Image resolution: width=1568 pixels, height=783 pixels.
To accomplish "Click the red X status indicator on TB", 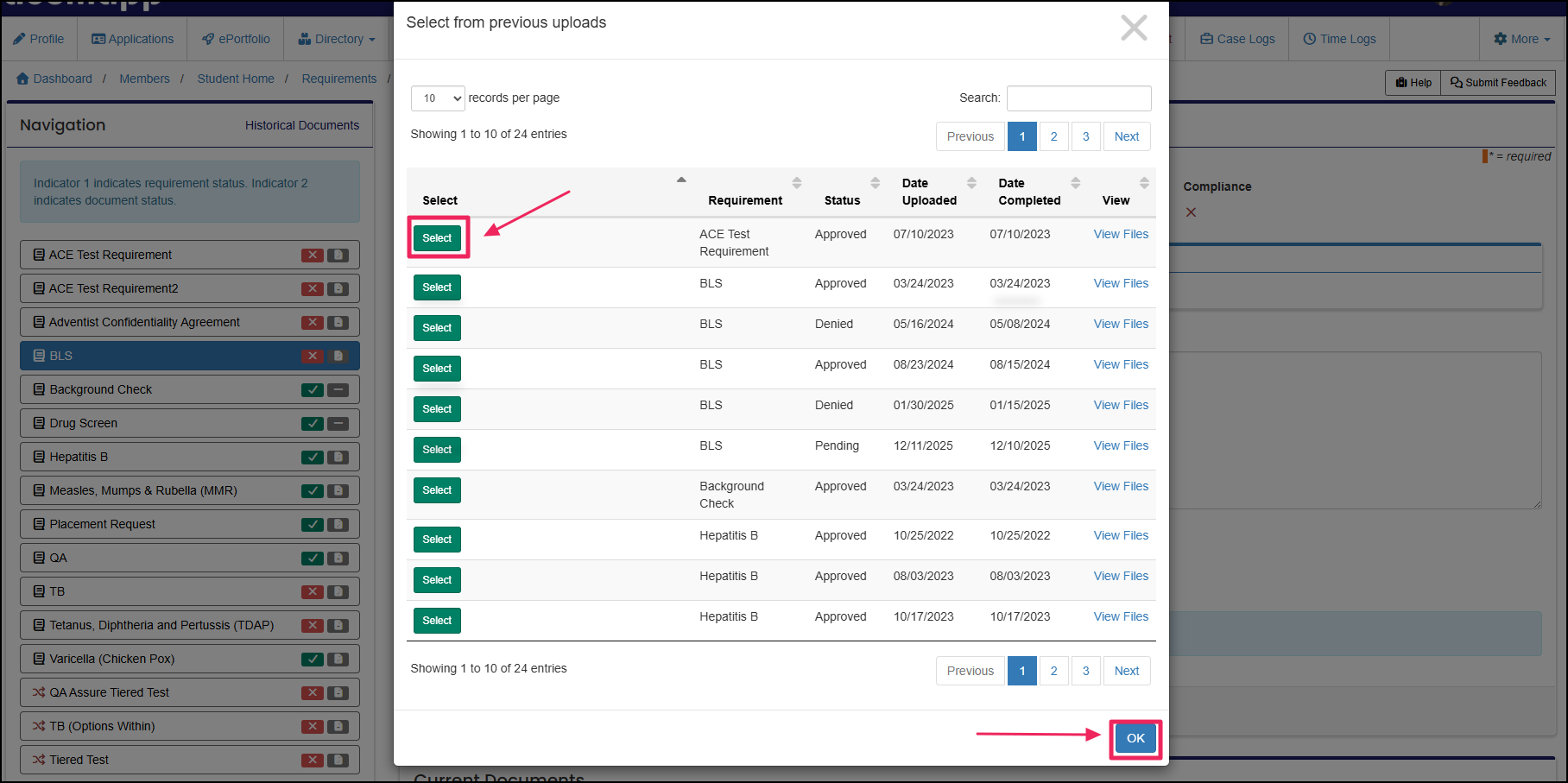I will (313, 591).
